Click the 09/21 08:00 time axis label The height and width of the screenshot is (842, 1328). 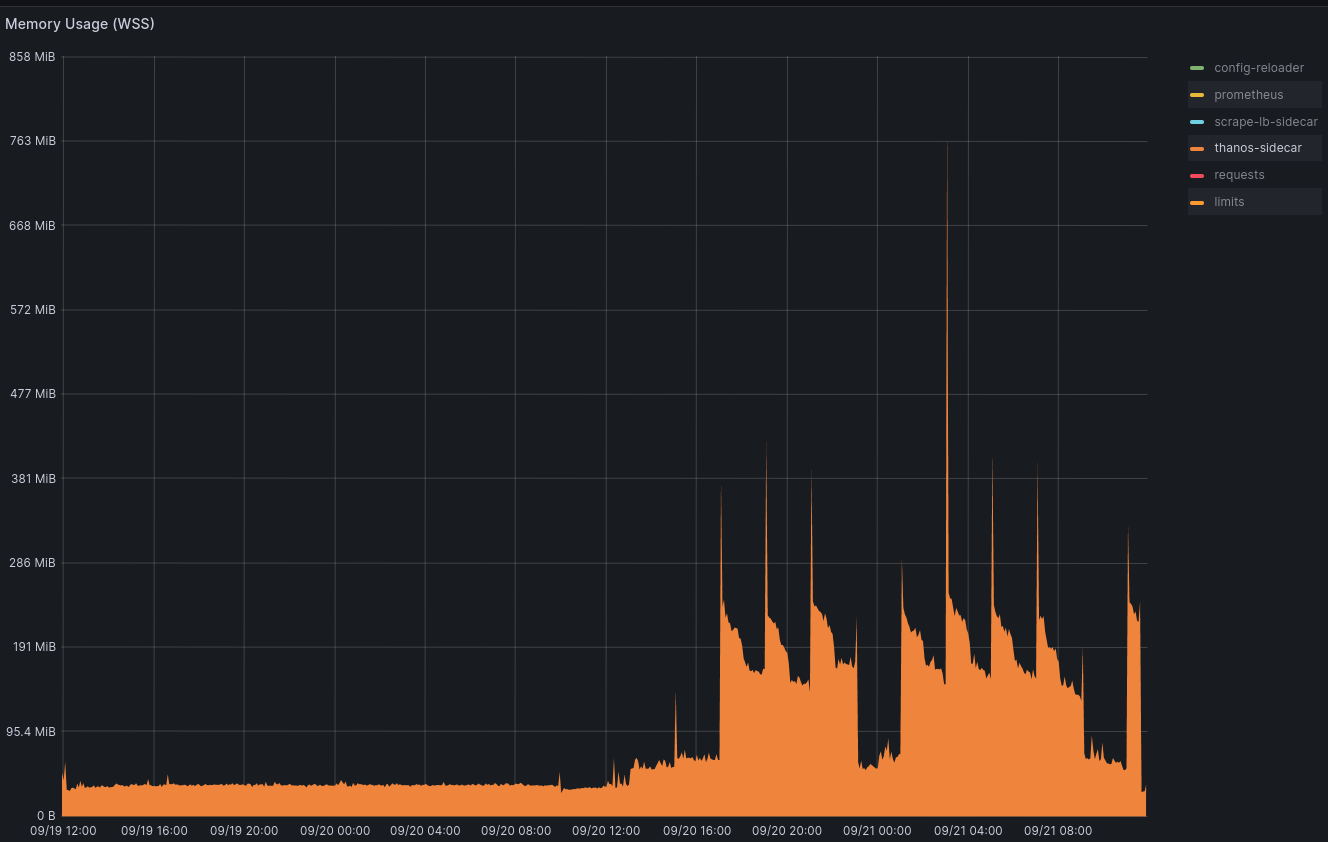pyautogui.click(x=1058, y=830)
